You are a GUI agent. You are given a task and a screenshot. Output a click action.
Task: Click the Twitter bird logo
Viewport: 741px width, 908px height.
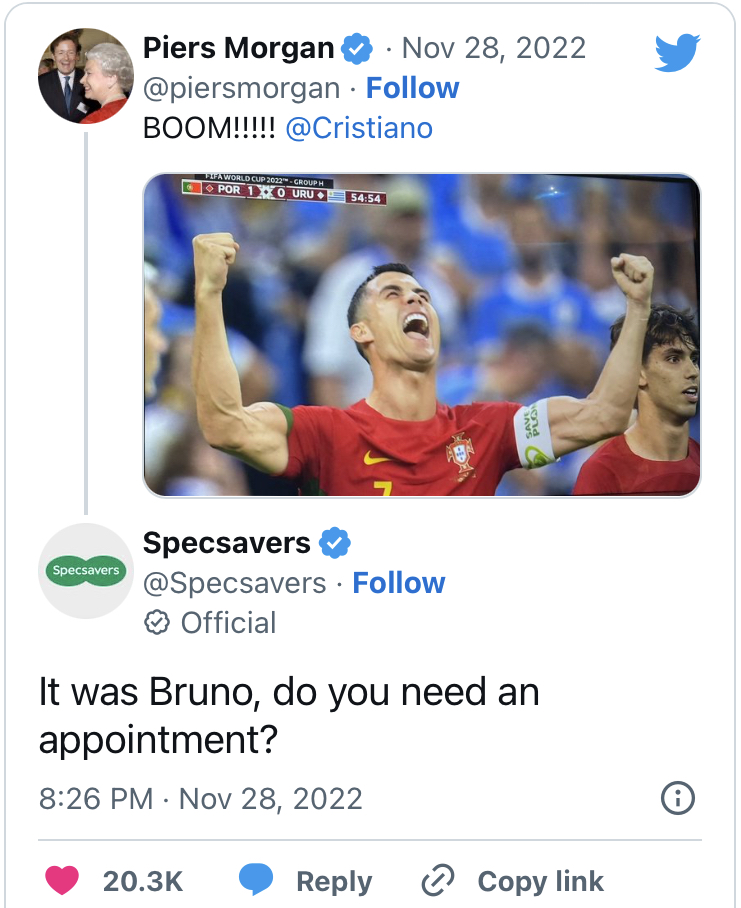[678, 52]
